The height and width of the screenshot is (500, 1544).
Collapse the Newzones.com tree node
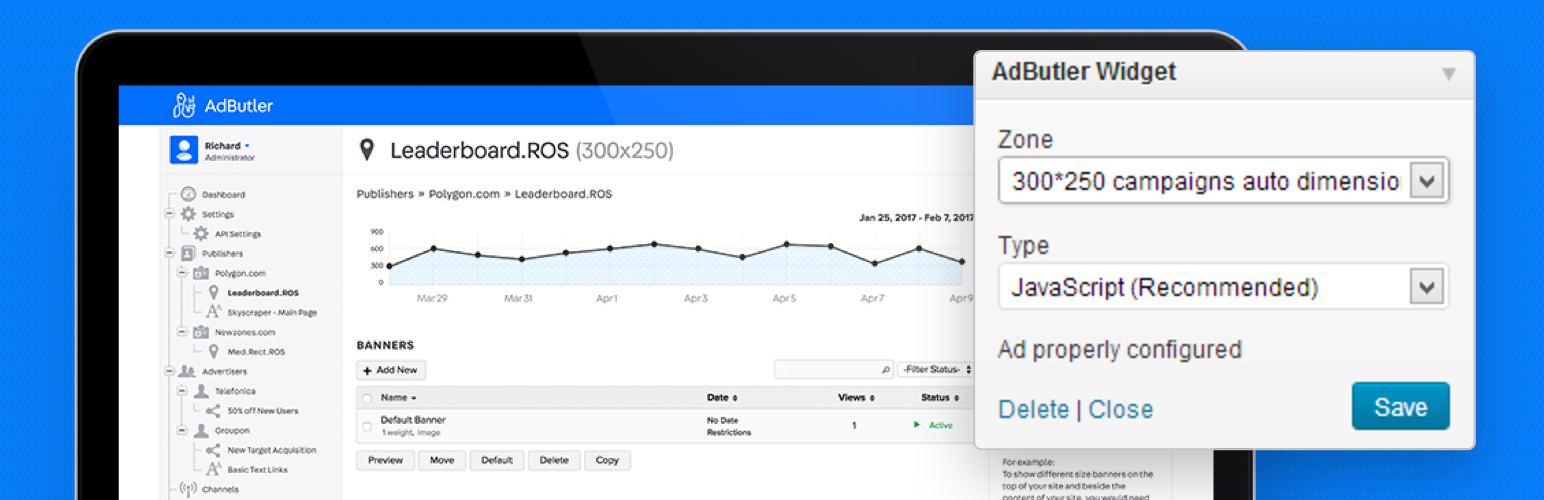[182, 332]
